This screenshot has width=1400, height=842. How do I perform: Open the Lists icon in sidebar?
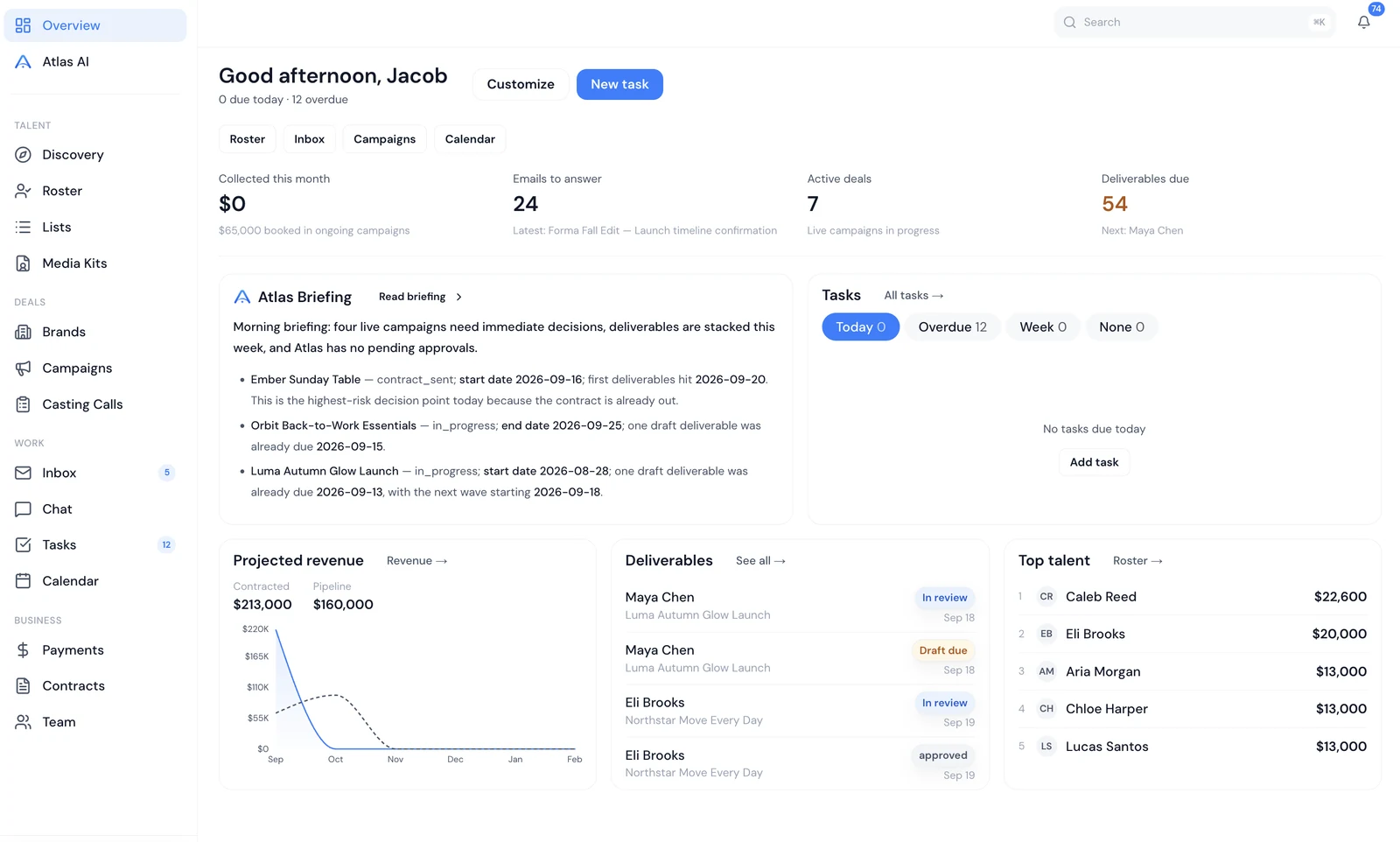pyautogui.click(x=24, y=227)
